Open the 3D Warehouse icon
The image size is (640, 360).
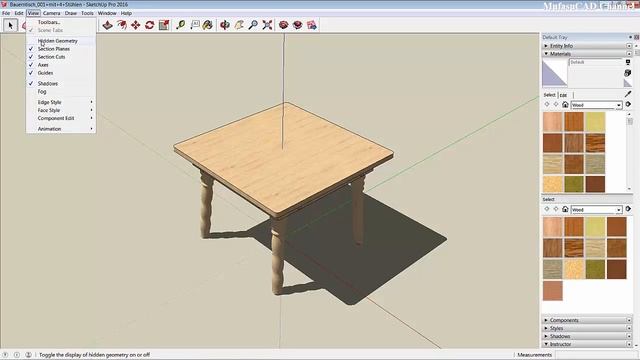click(283, 25)
